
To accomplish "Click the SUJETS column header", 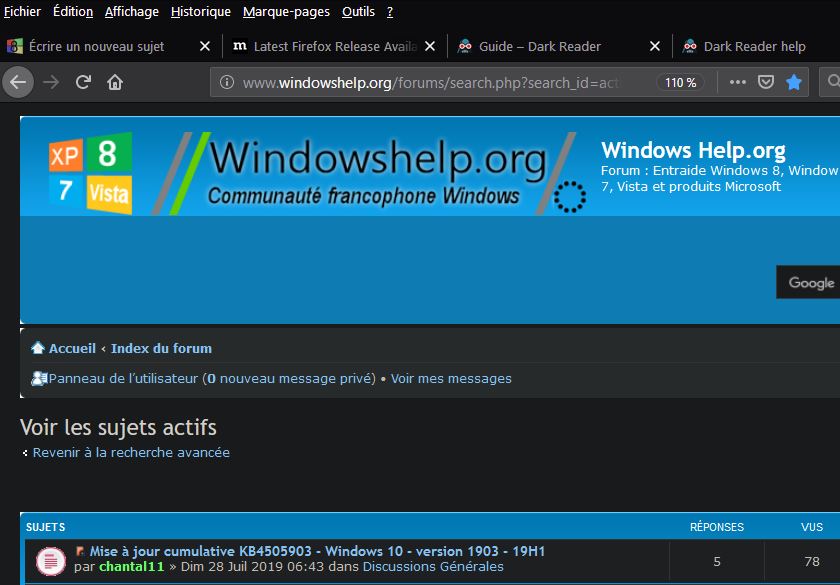I will pos(46,527).
